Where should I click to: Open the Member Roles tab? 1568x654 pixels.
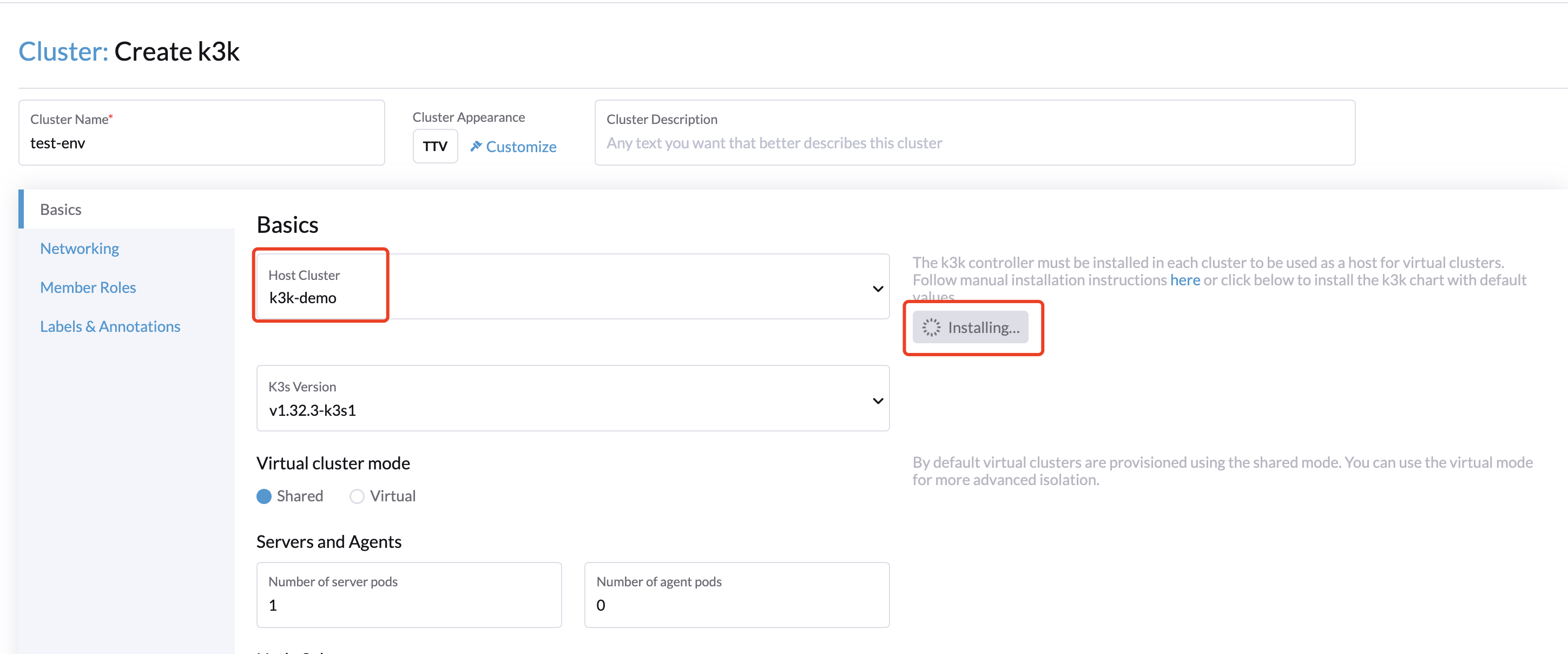tap(88, 287)
